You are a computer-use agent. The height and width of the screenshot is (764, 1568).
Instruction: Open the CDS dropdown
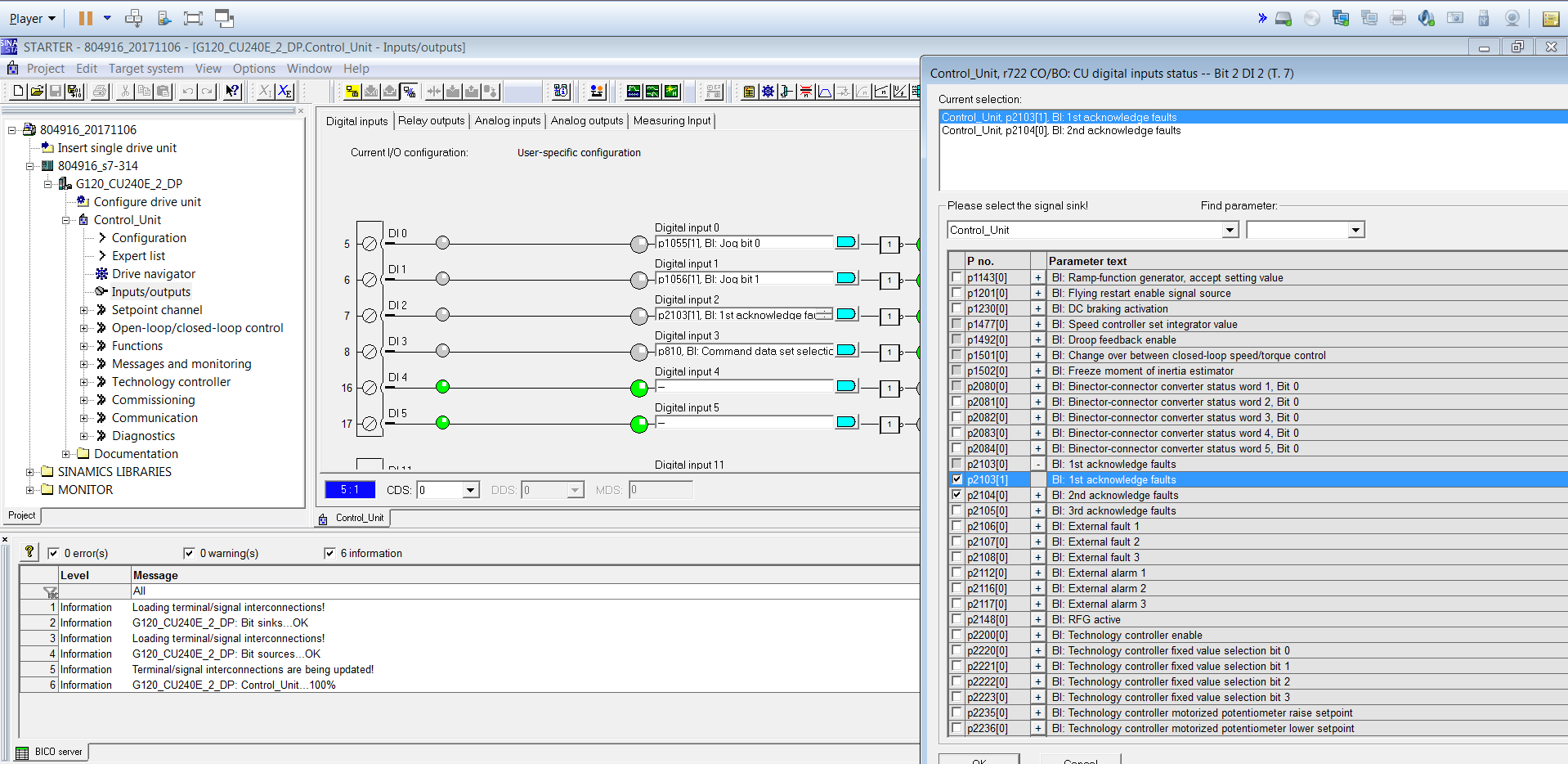coord(470,490)
